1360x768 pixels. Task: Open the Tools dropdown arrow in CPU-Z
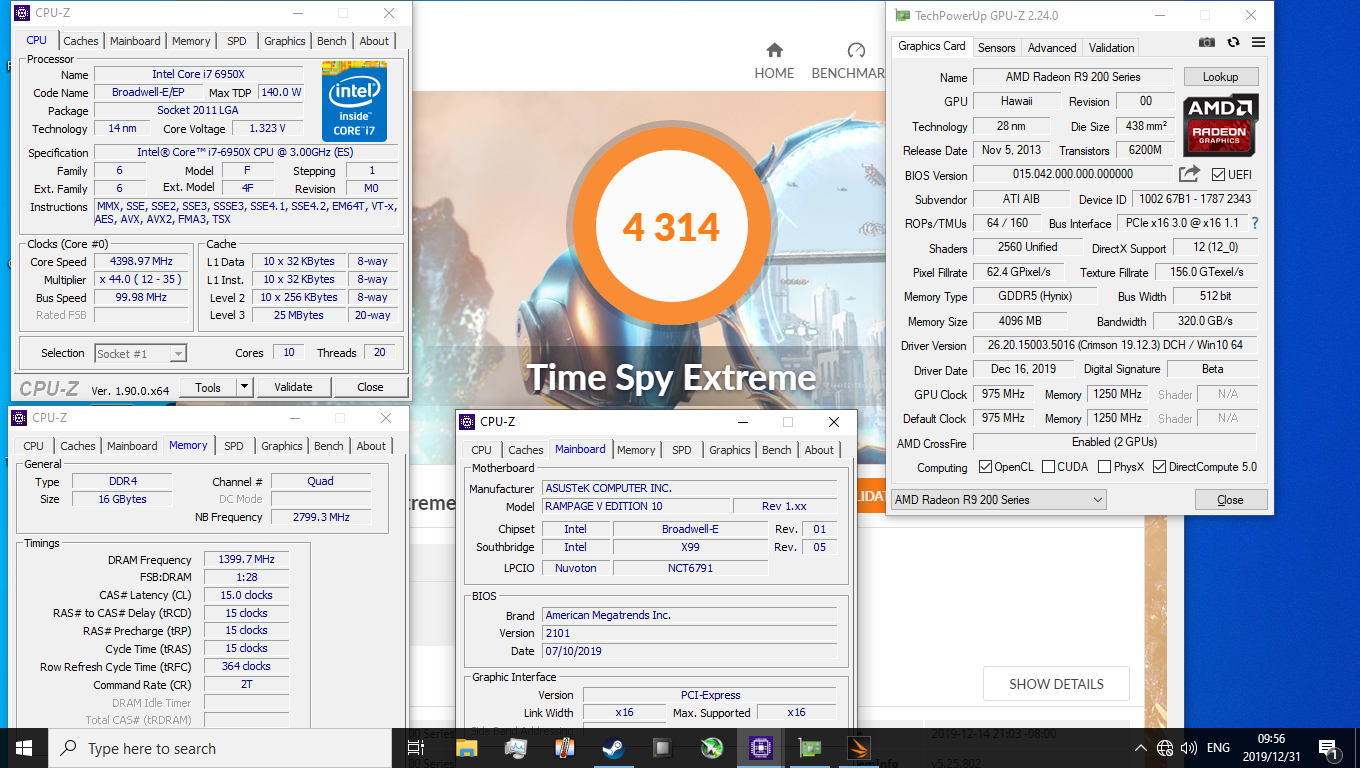244,387
